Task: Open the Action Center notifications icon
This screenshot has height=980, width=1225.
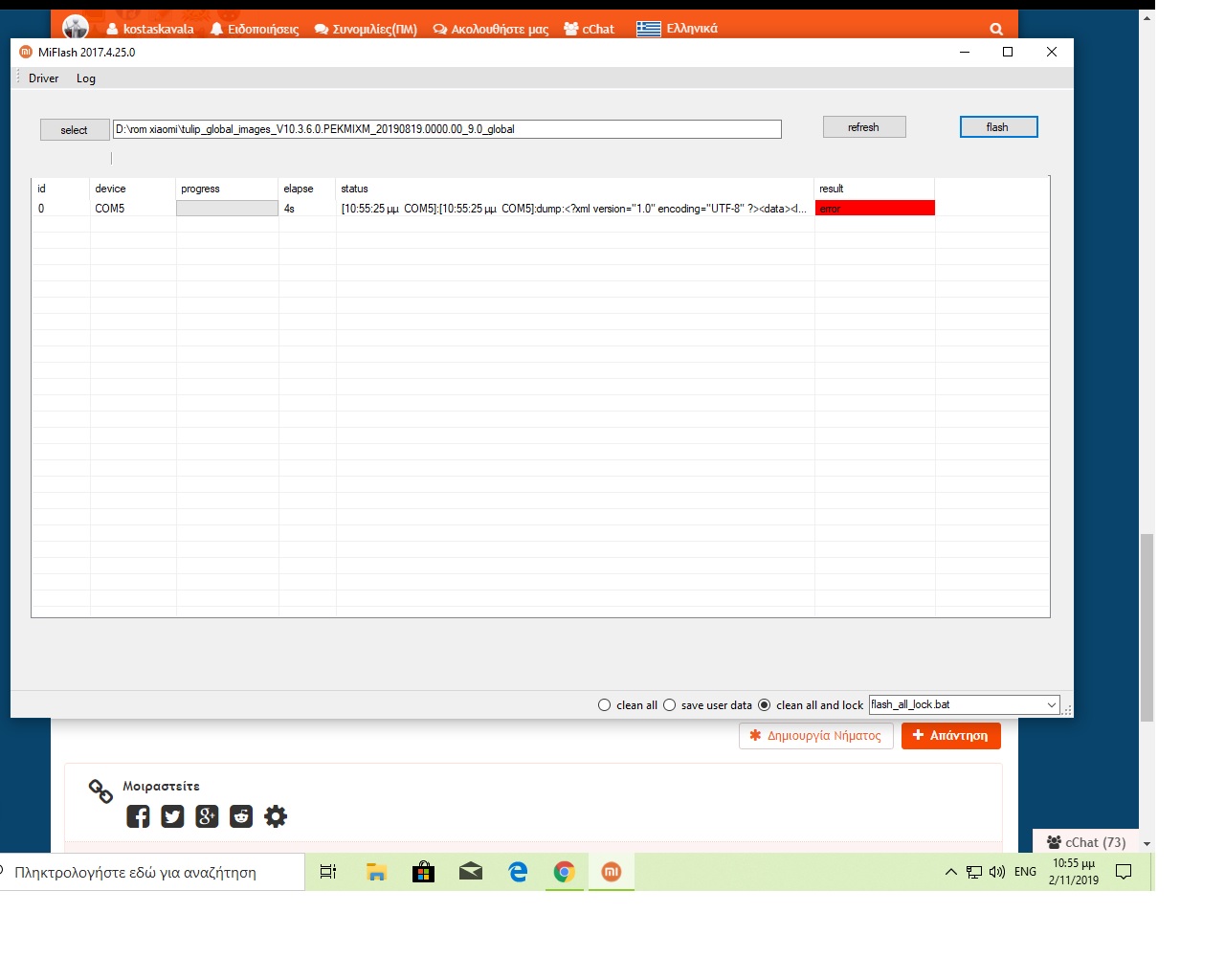Action: click(1125, 872)
